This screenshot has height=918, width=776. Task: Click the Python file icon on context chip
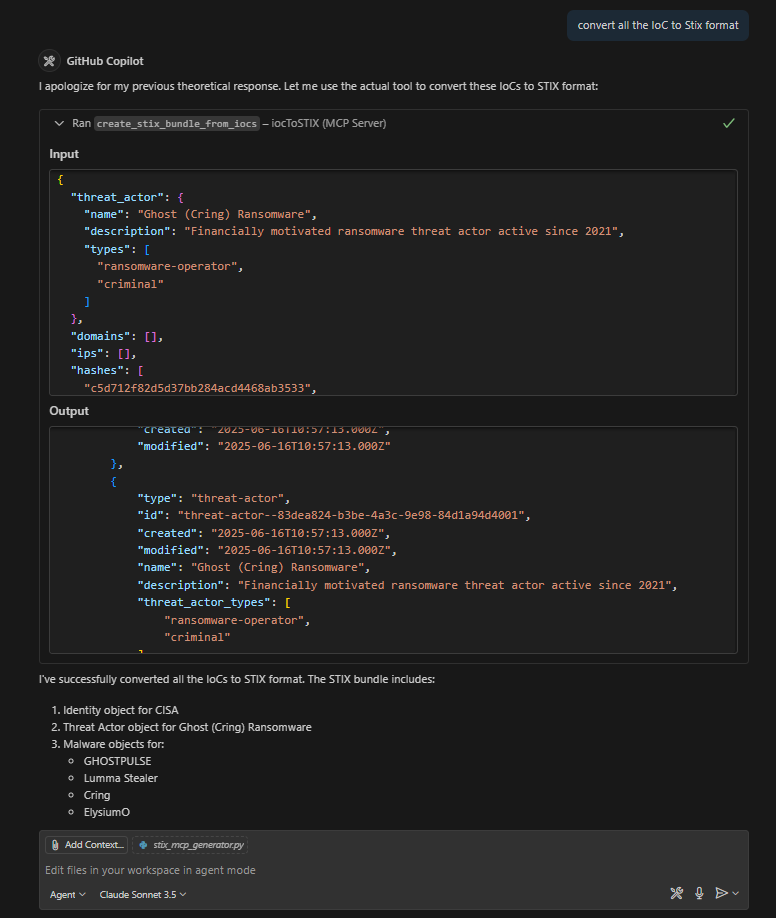143,845
